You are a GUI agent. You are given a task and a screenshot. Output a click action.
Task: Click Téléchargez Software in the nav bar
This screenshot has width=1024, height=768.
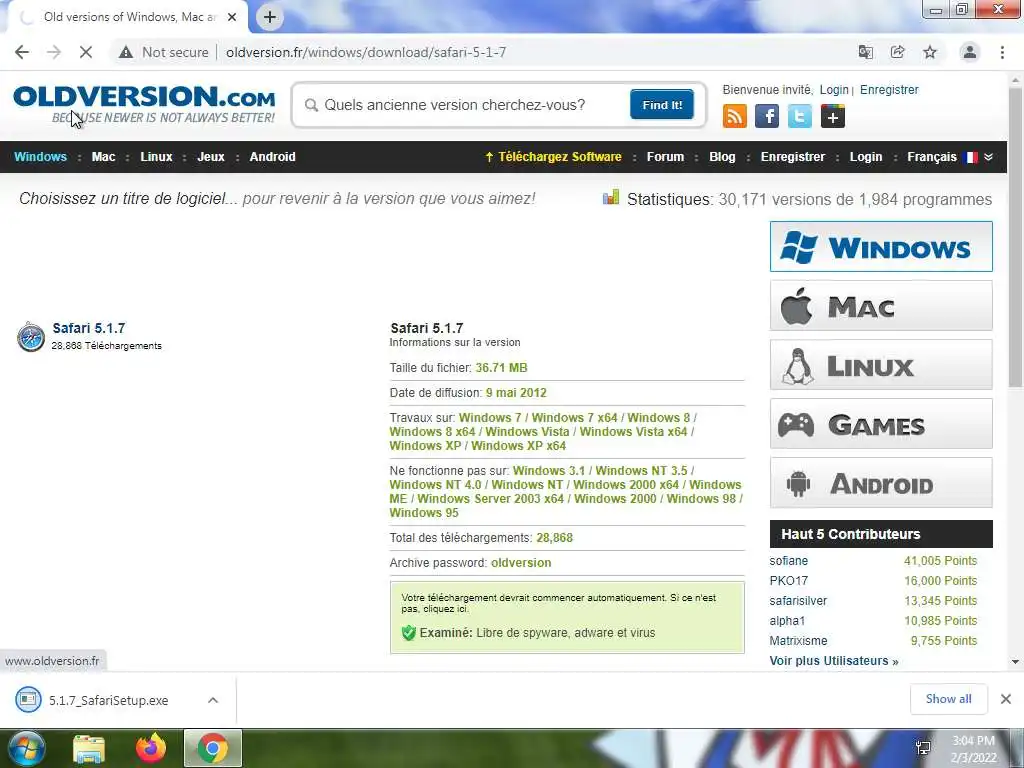pos(553,157)
